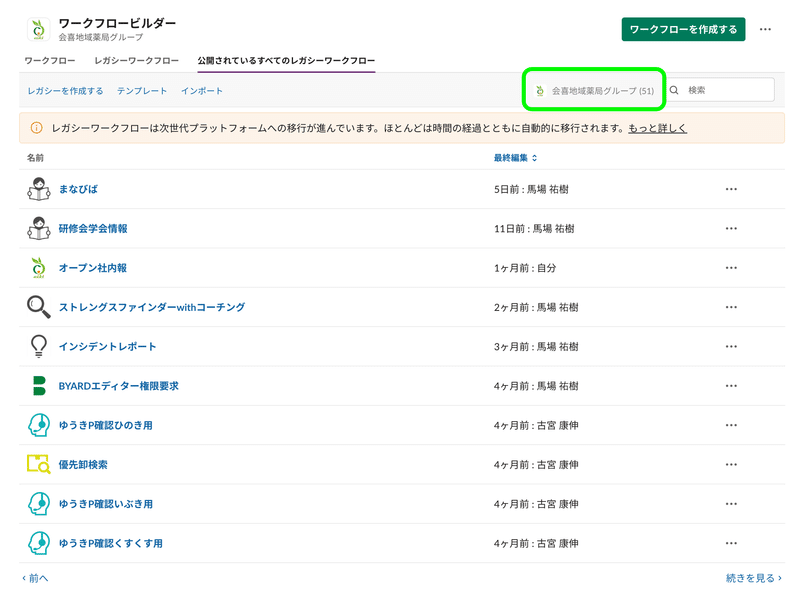
Task: Click the 3ヶ月前 : 馬場 祐樹 cell
Action: coord(536,346)
